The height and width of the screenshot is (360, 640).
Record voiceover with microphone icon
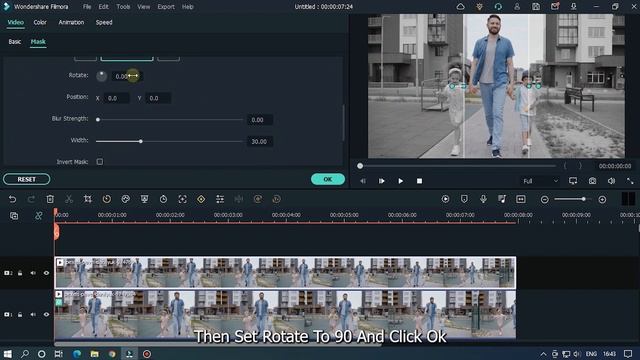point(483,199)
